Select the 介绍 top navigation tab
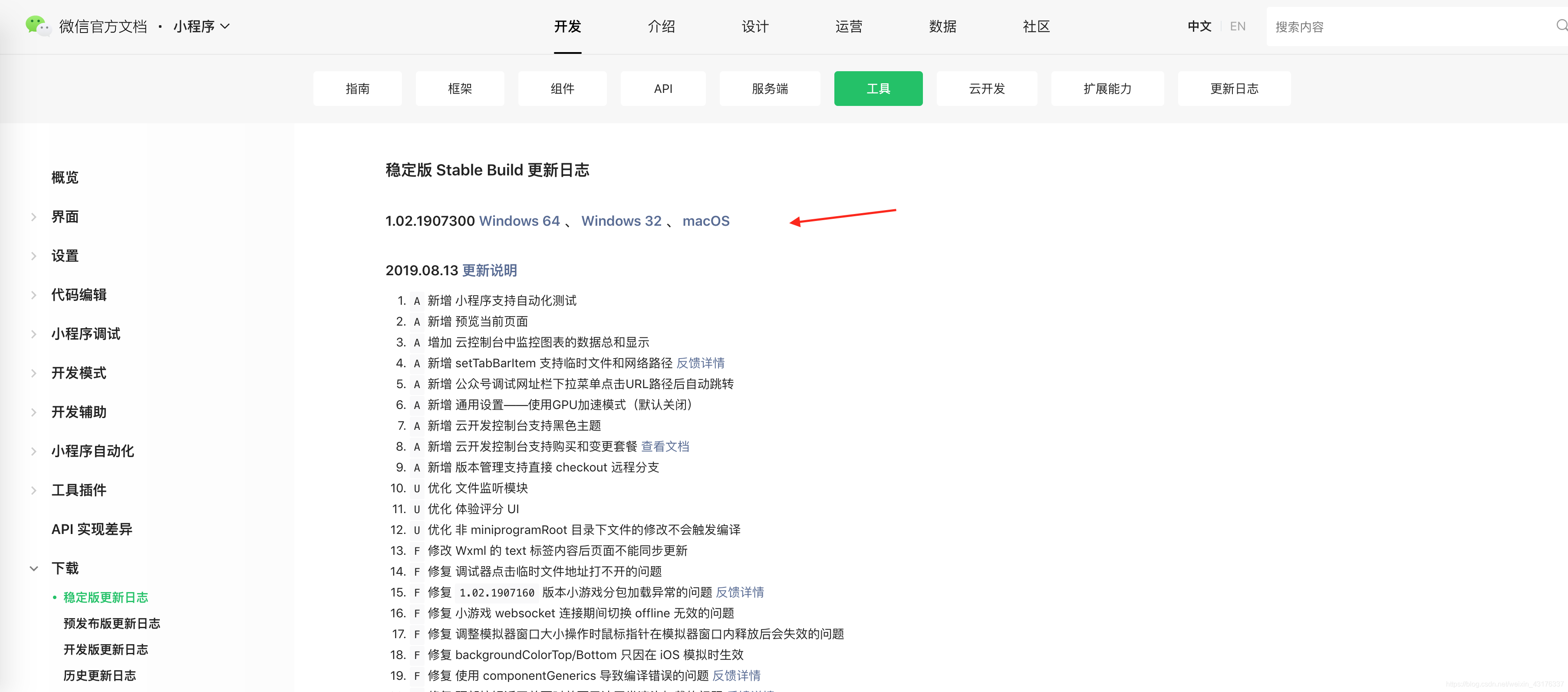Screen dimensions: 1568x692 click(x=661, y=26)
